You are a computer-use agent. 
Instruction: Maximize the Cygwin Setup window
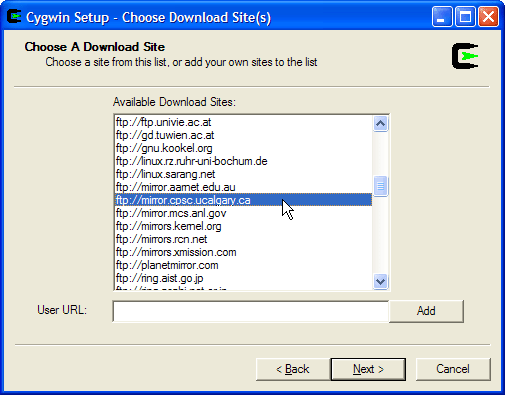pyautogui.click(x=465, y=16)
